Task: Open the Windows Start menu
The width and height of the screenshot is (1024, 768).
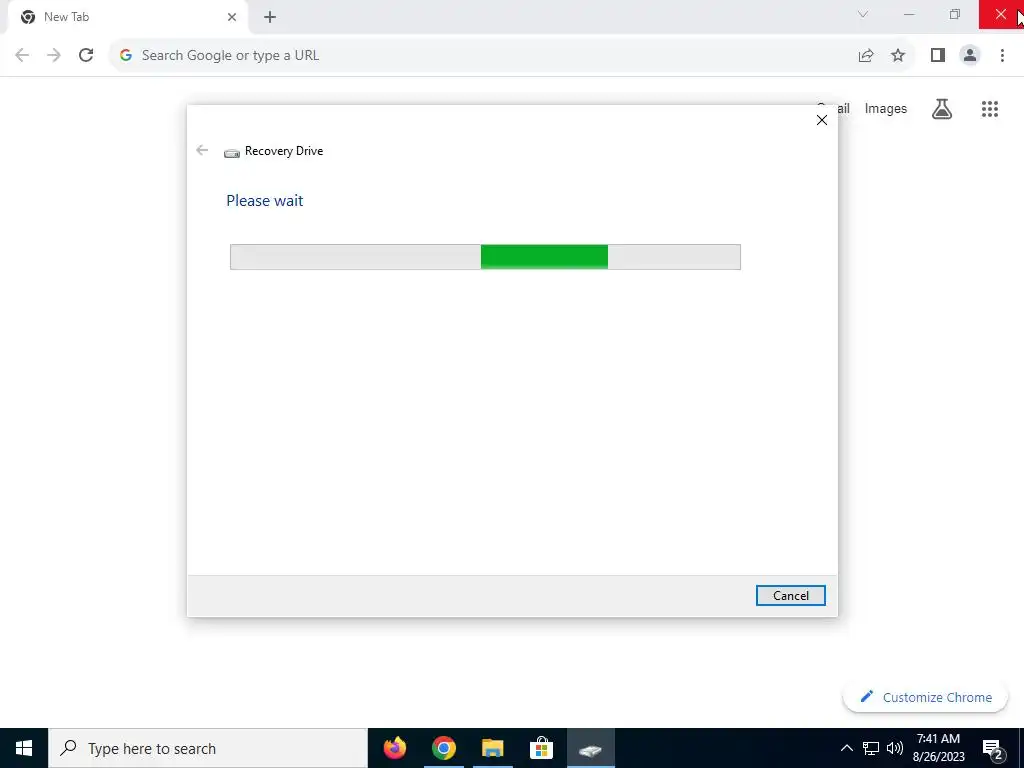Action: 24,748
